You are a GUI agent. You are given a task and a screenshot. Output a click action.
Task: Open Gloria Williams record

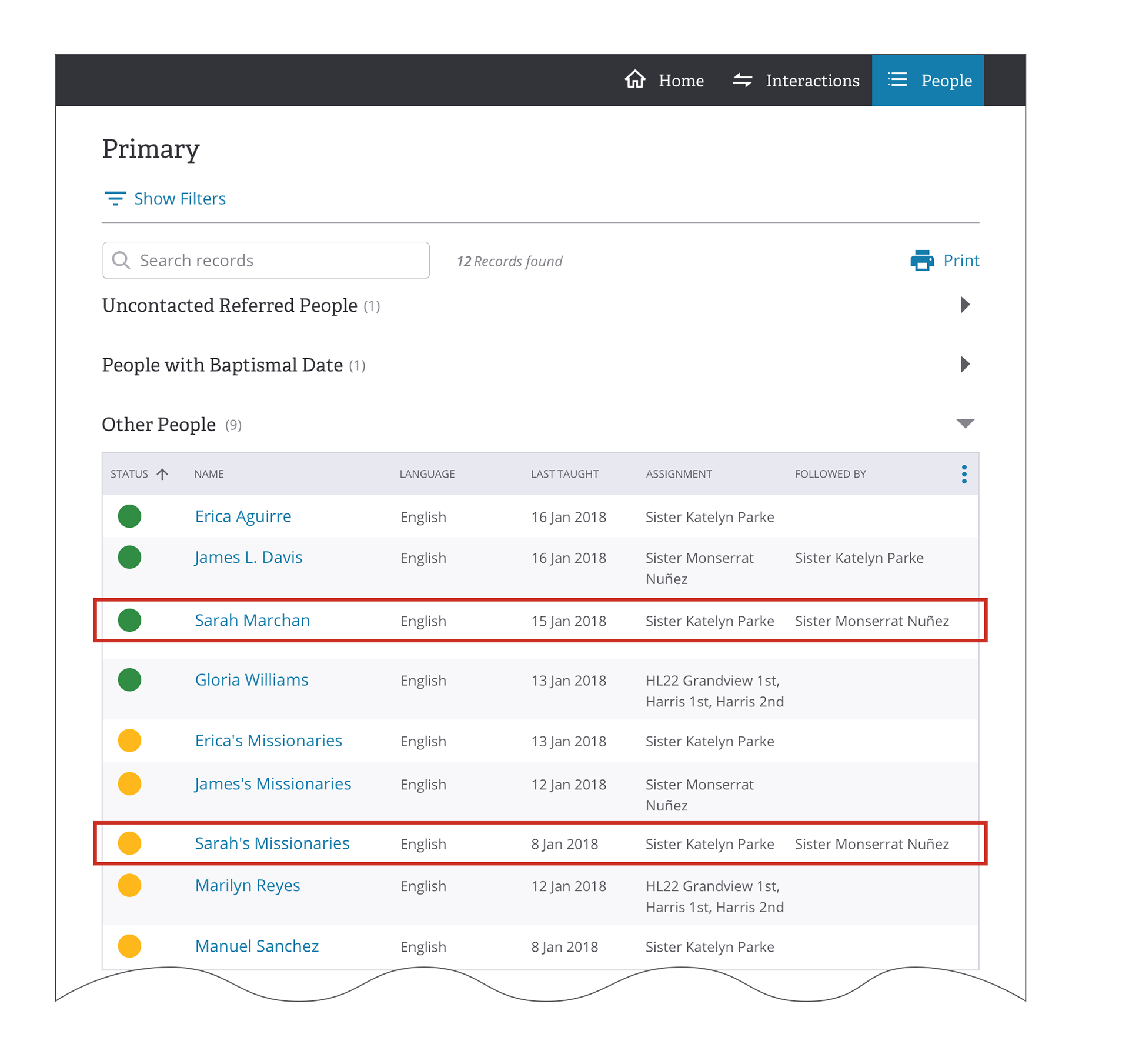(x=251, y=680)
